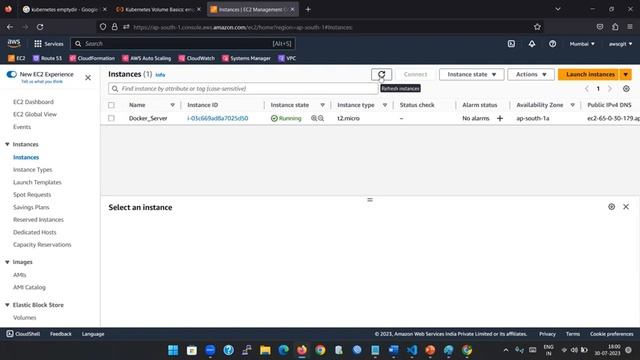Reload the browser page
Screen dimensions: 640x360
[40, 27]
